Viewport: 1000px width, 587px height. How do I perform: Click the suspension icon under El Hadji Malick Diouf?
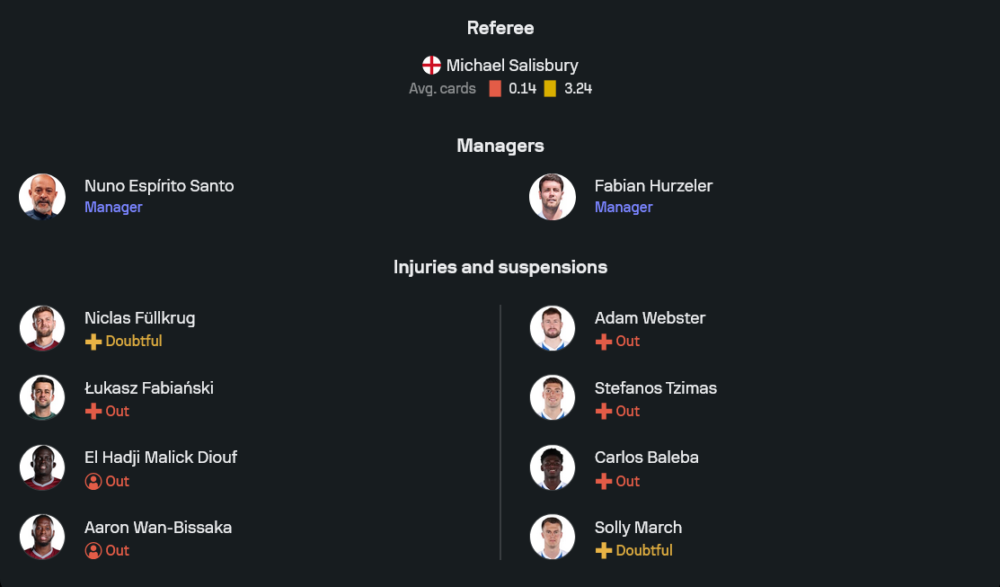point(93,482)
